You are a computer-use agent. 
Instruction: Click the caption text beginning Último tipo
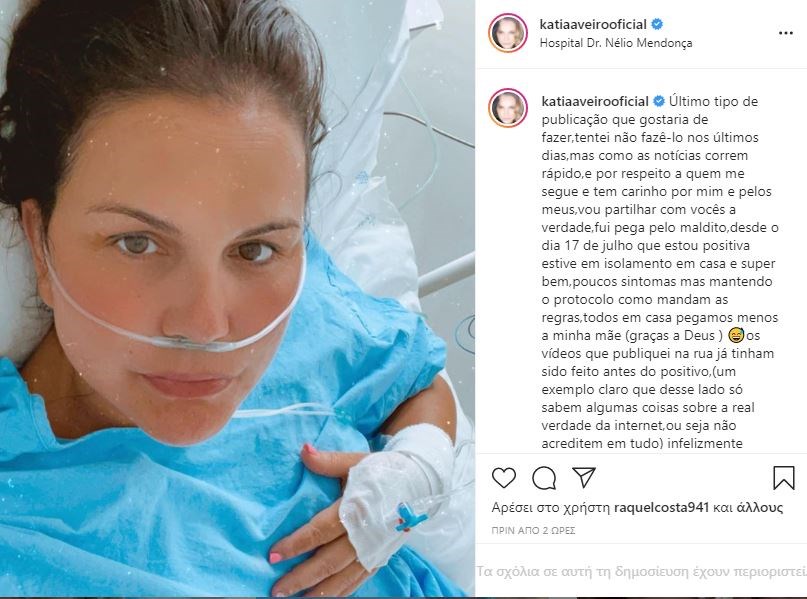point(660,272)
